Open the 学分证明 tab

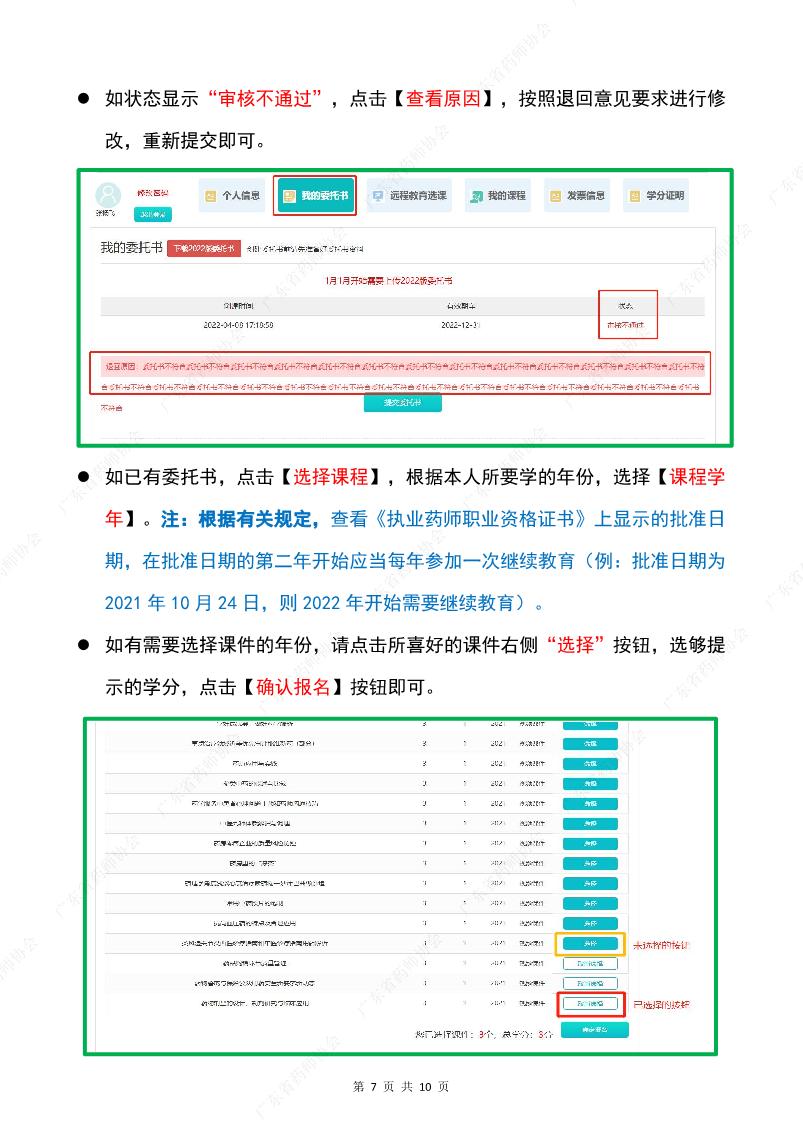coord(657,195)
